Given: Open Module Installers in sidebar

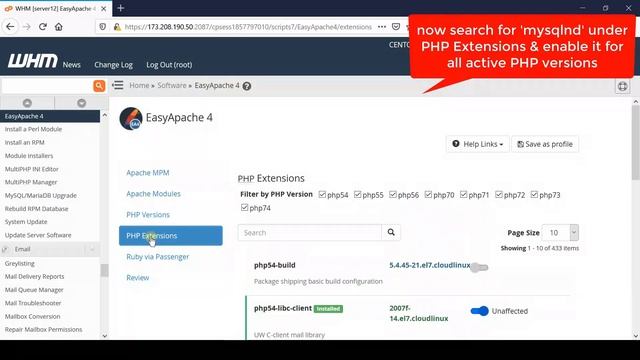Looking at the screenshot, I should point(29,156).
